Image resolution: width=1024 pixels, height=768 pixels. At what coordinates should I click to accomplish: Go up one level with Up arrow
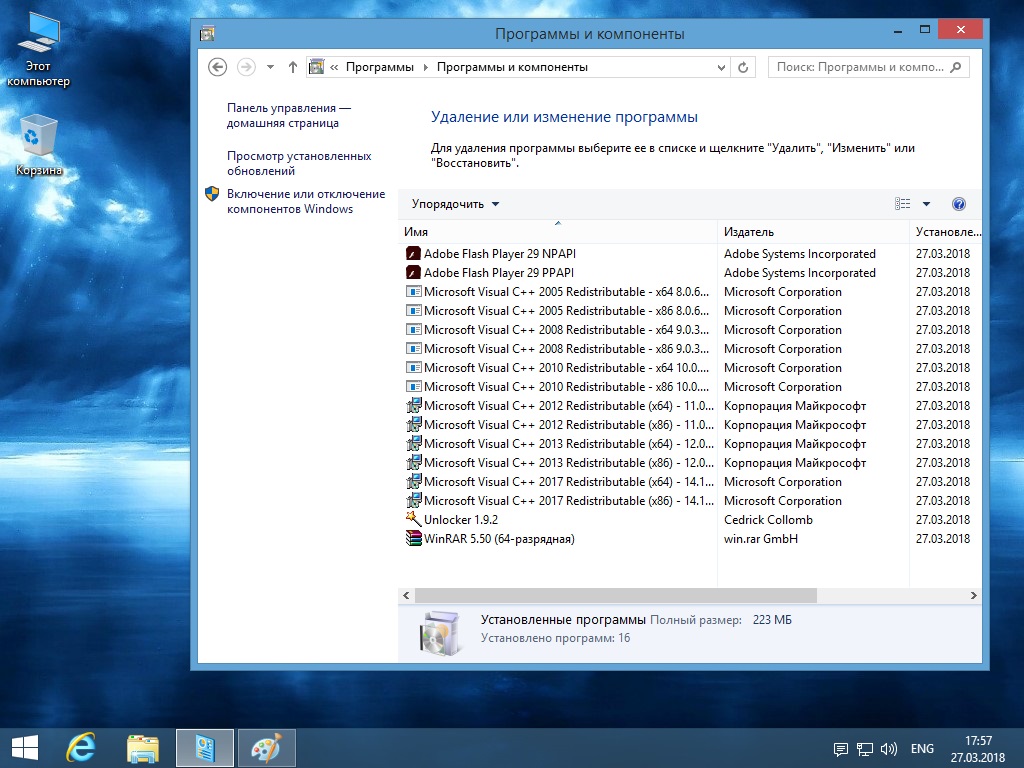pyautogui.click(x=293, y=67)
